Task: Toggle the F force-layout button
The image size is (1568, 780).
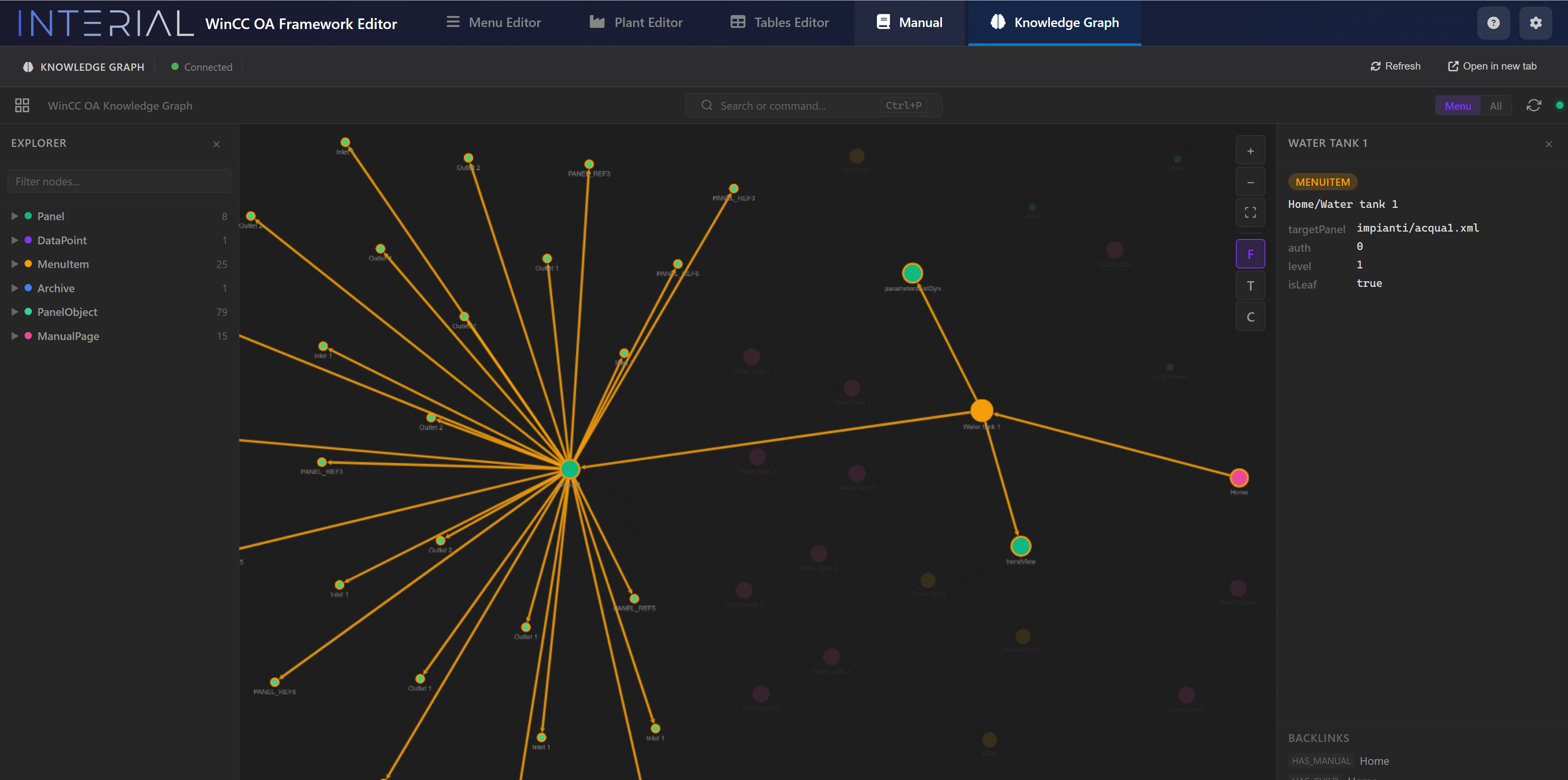Action: 1251,253
